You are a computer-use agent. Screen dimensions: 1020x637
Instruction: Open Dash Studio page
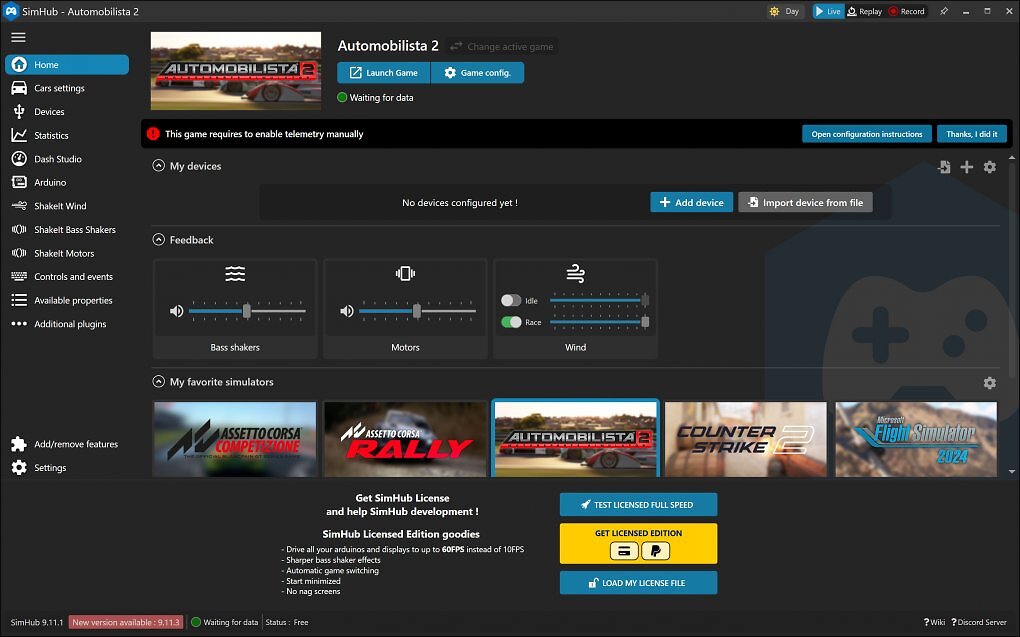click(x=66, y=159)
